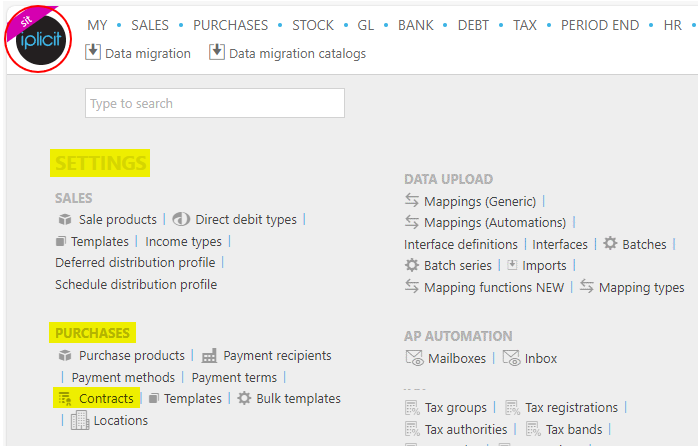Click the Data migration catalogs download icon
Image resolution: width=698 pixels, height=446 pixels.
(217, 52)
